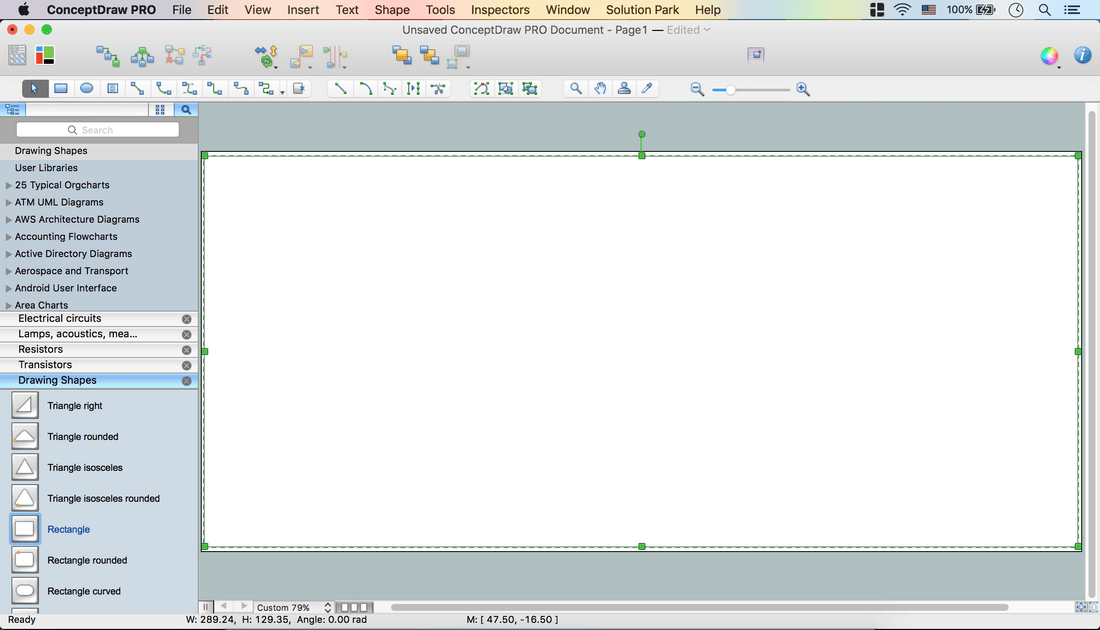Open the blue info inspector icon
The height and width of the screenshot is (630, 1100).
click(x=1082, y=55)
